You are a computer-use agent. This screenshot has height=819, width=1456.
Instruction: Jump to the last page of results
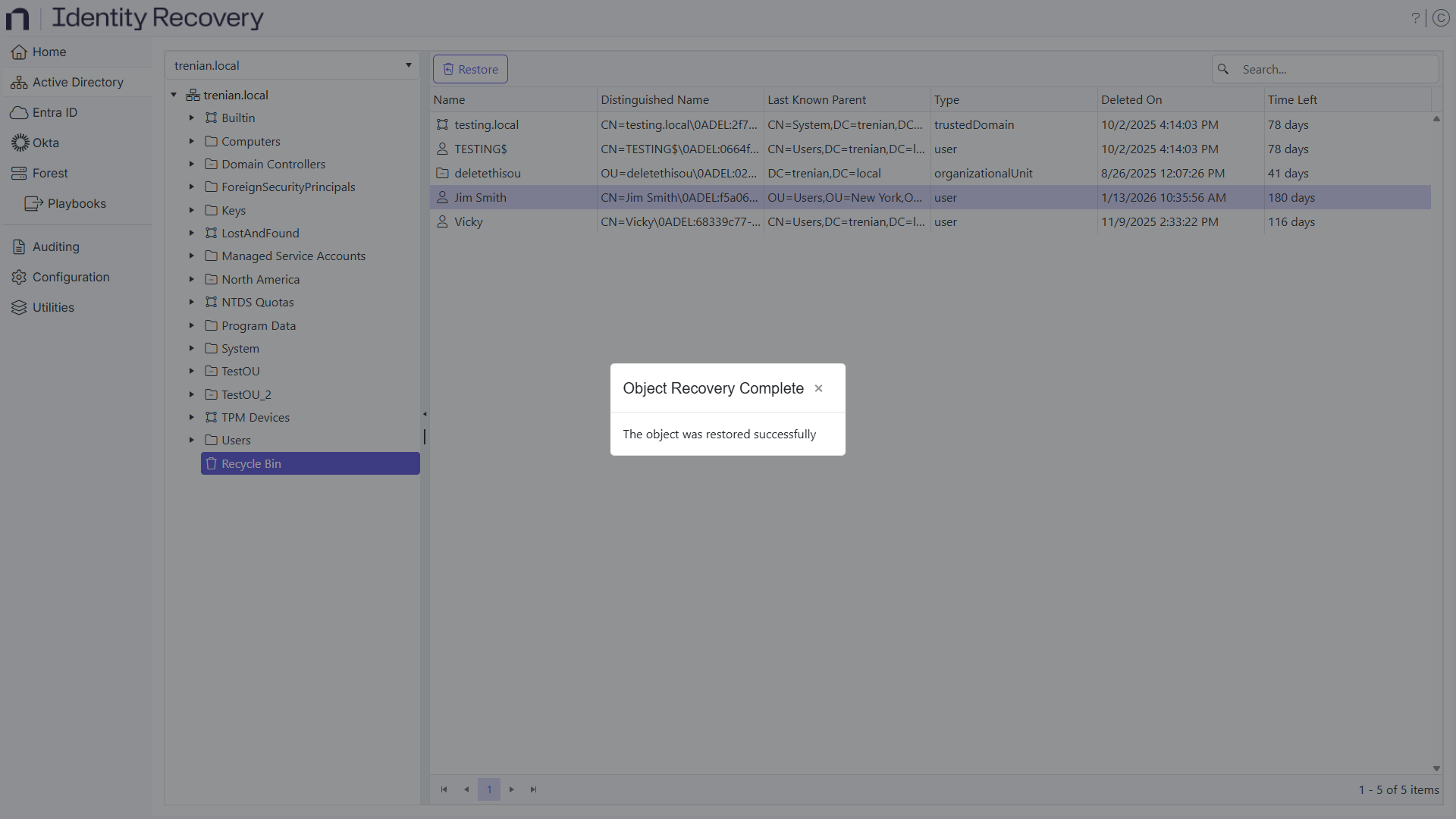click(533, 789)
